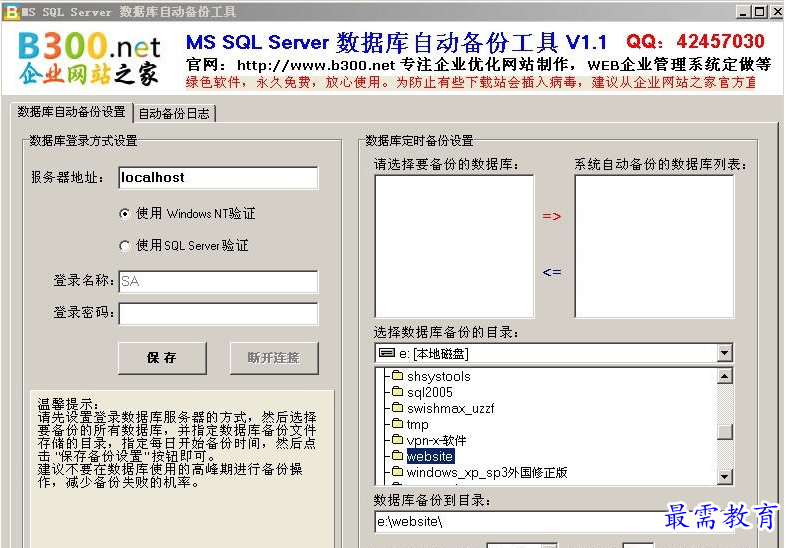Click the tmp folder icon
The image size is (786, 548).
398,423
